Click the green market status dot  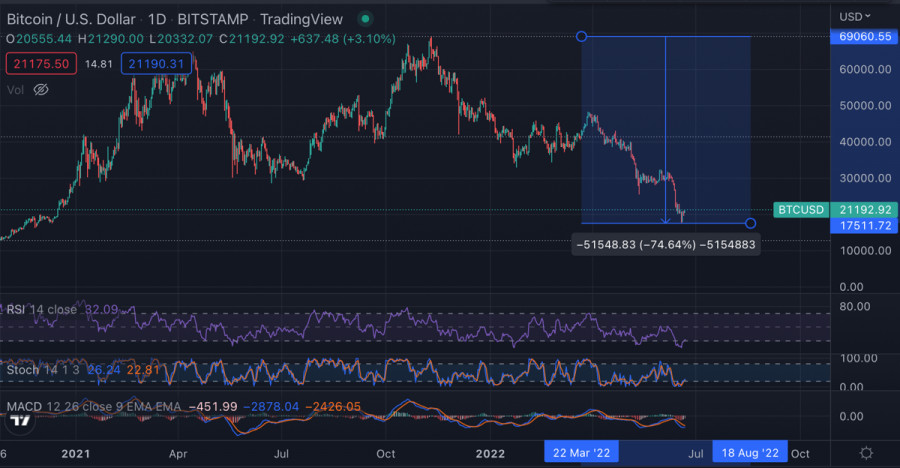coord(365,19)
